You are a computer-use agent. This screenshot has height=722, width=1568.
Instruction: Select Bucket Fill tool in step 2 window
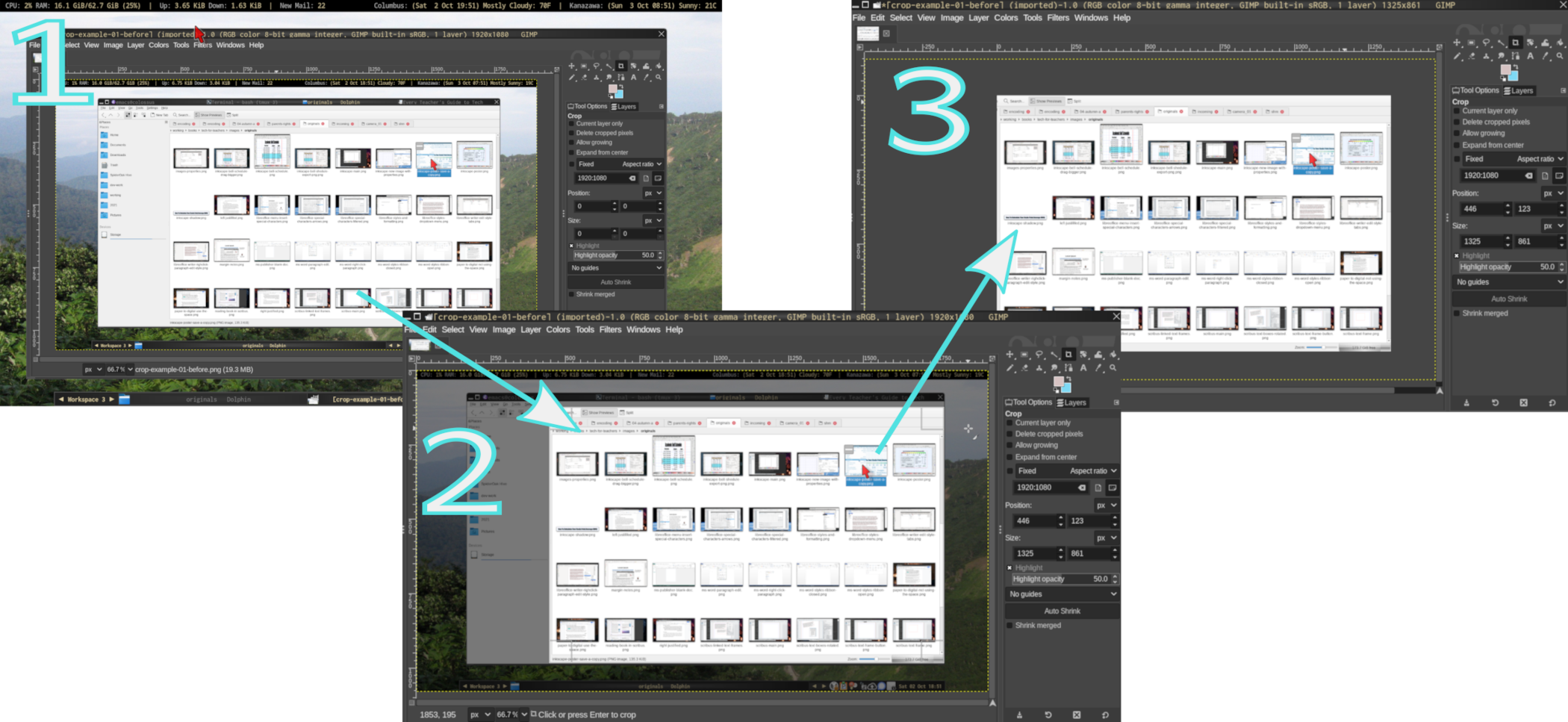click(1113, 354)
